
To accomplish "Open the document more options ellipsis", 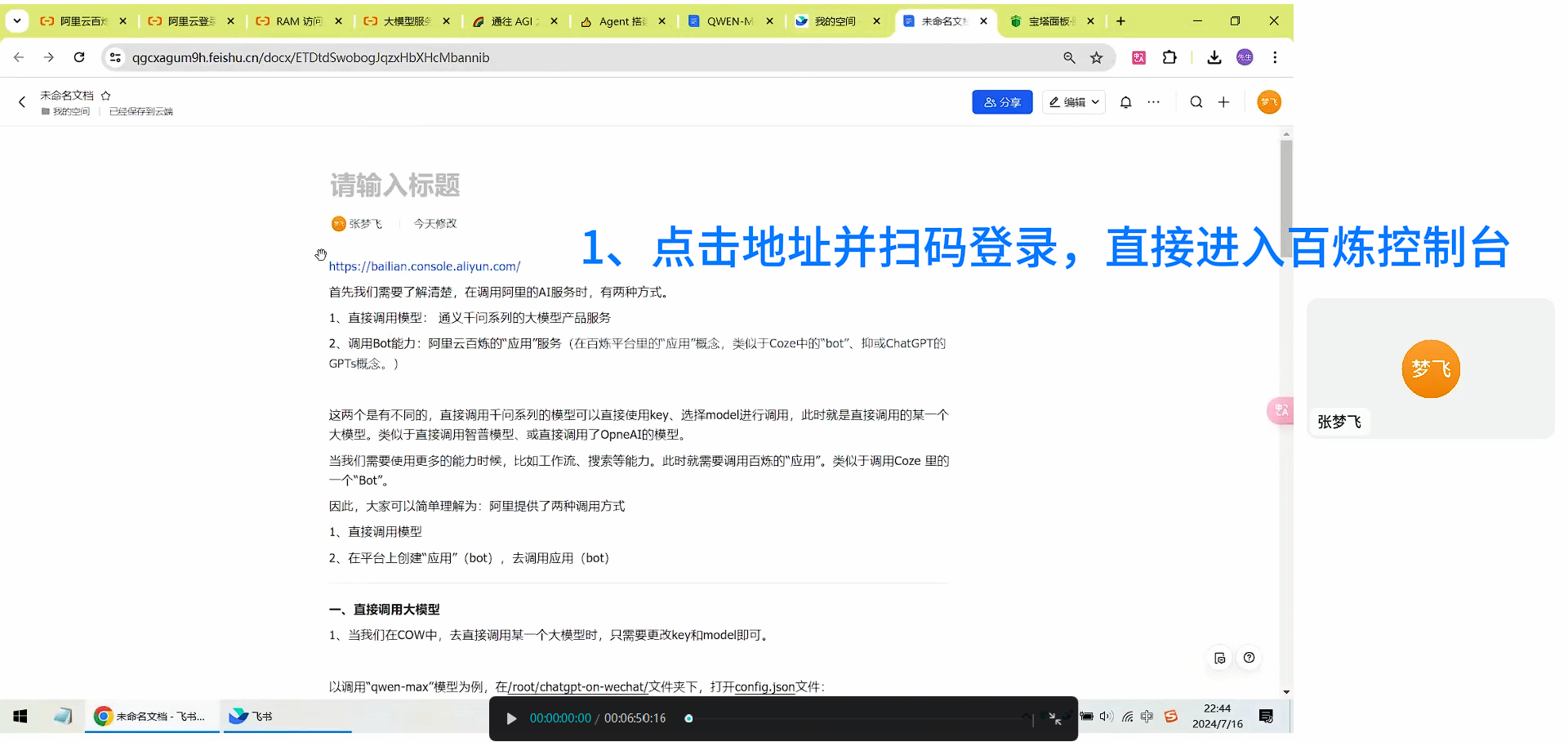I will (1153, 102).
